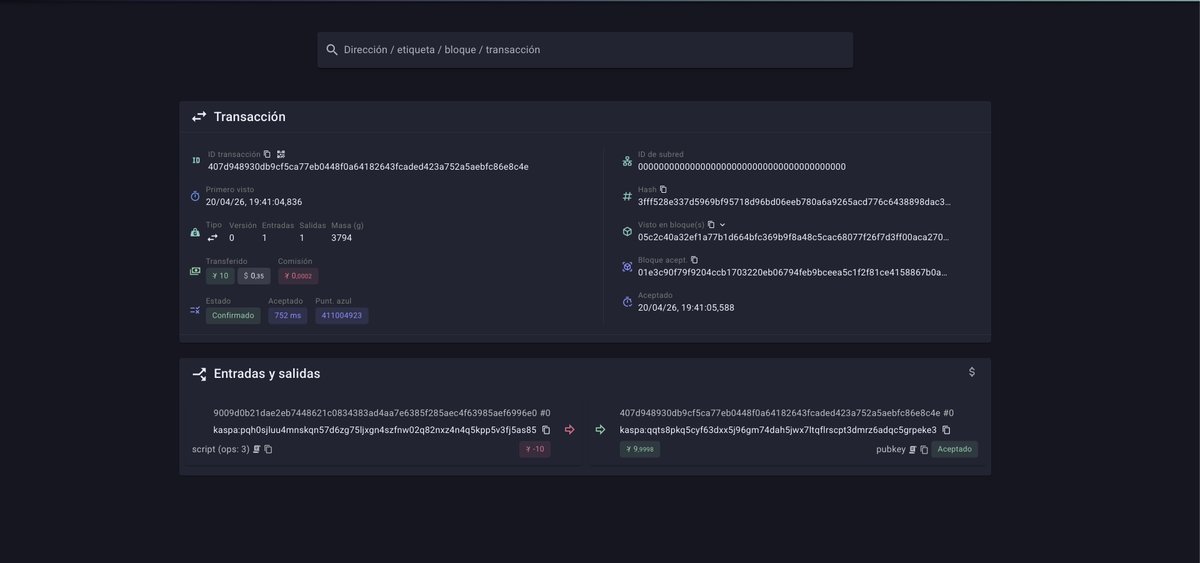Click the 'script (ops: 3)' label
This screenshot has width=1200, height=563.
click(220, 450)
